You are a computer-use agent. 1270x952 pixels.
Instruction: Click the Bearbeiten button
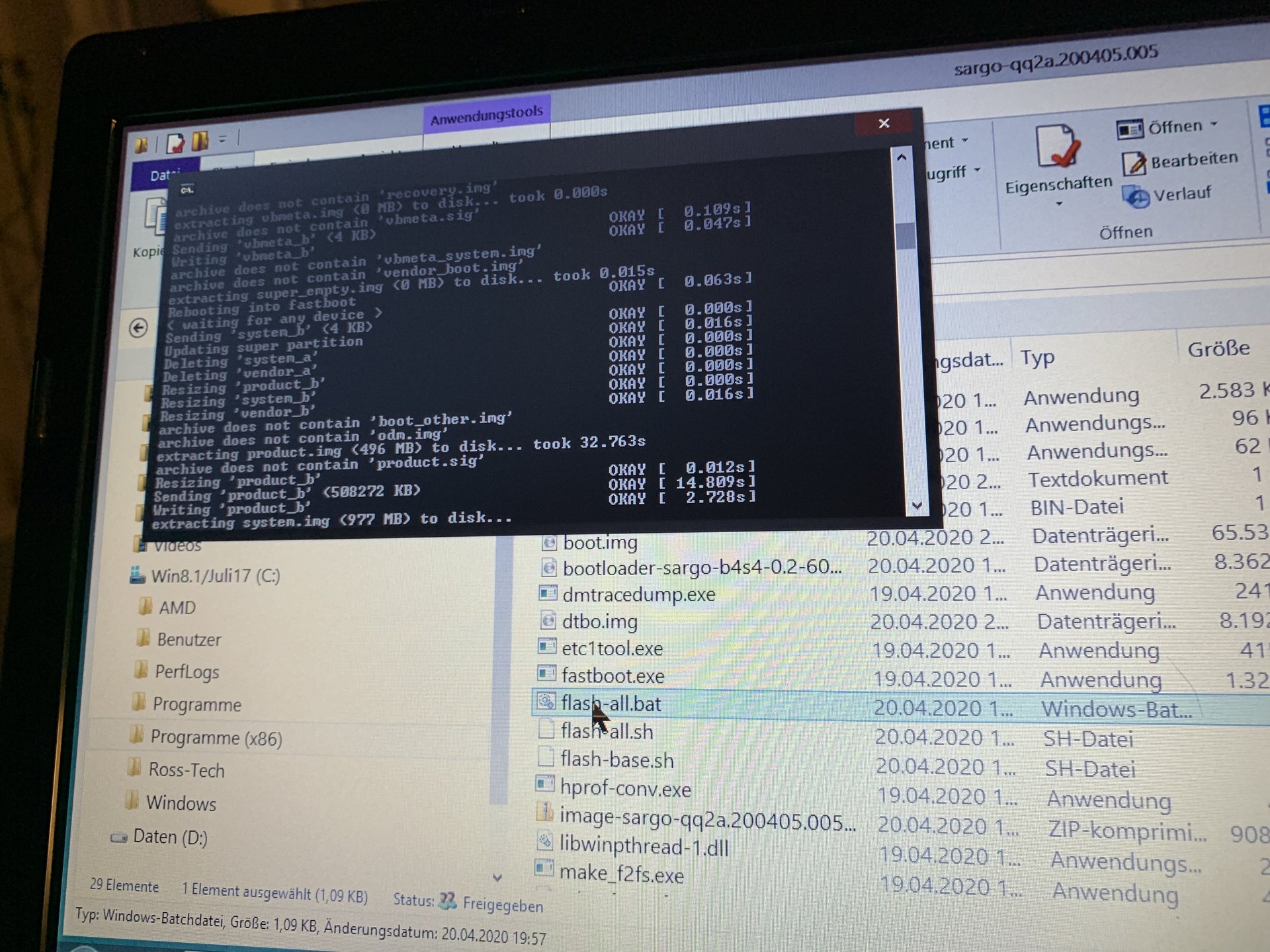(1180, 161)
